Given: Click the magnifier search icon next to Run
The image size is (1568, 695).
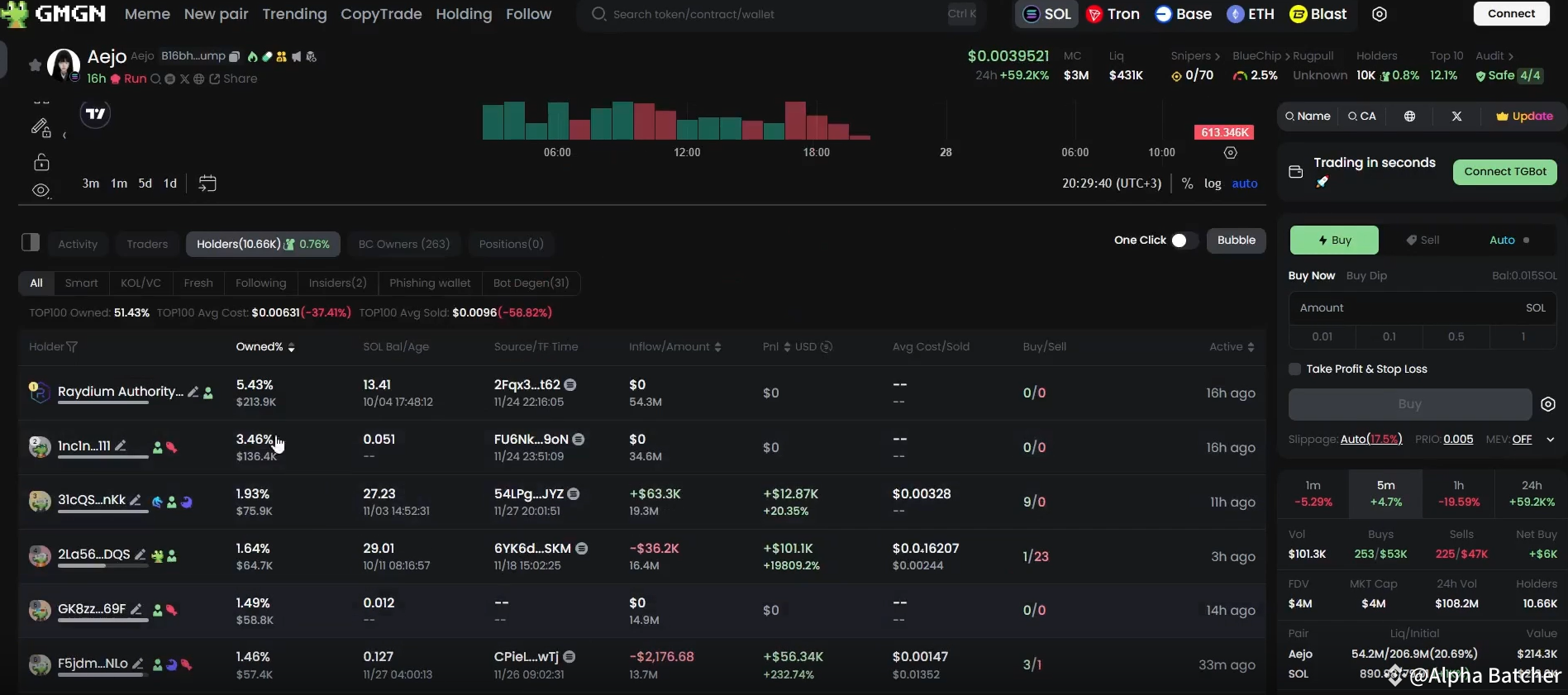Looking at the screenshot, I should point(155,79).
